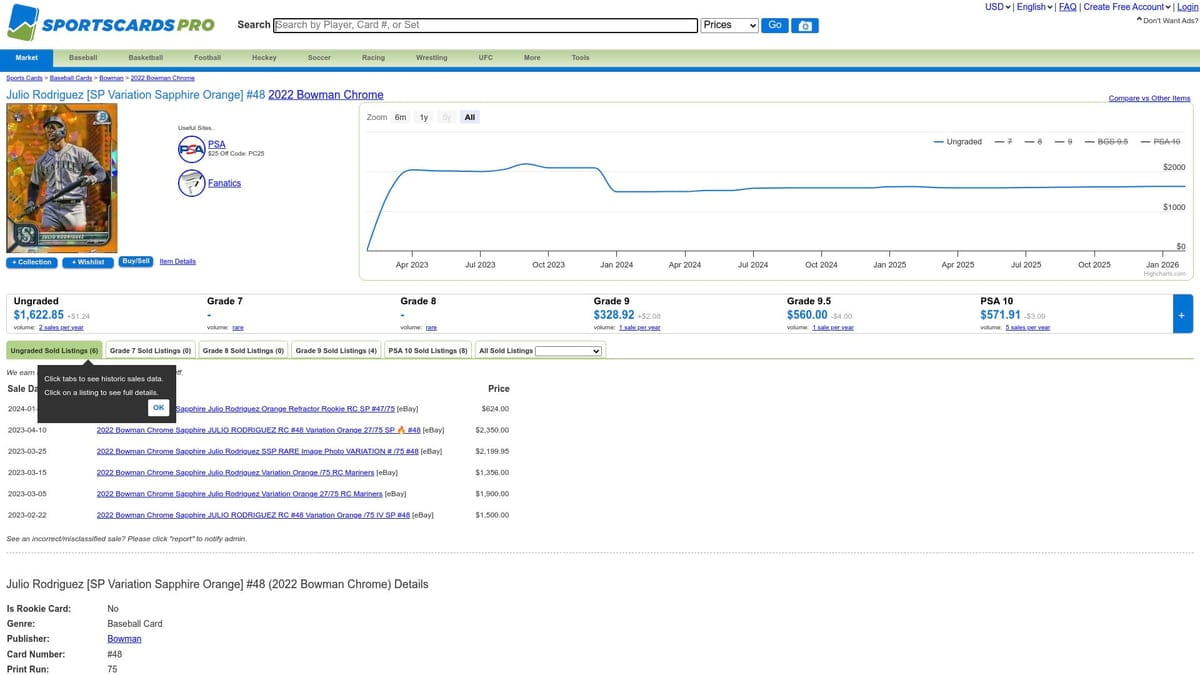Select Ungraded Sold Listings tab
Screen dimensions: 1200x675
(x=54, y=350)
